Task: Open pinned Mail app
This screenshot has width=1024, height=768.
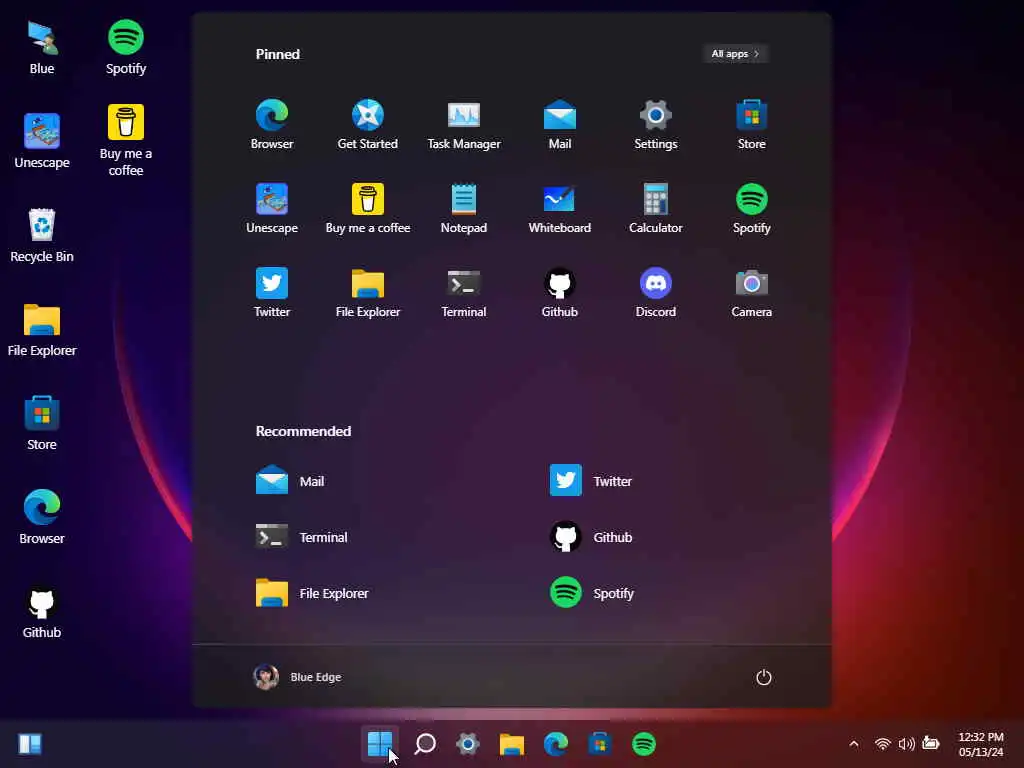Action: tap(560, 125)
